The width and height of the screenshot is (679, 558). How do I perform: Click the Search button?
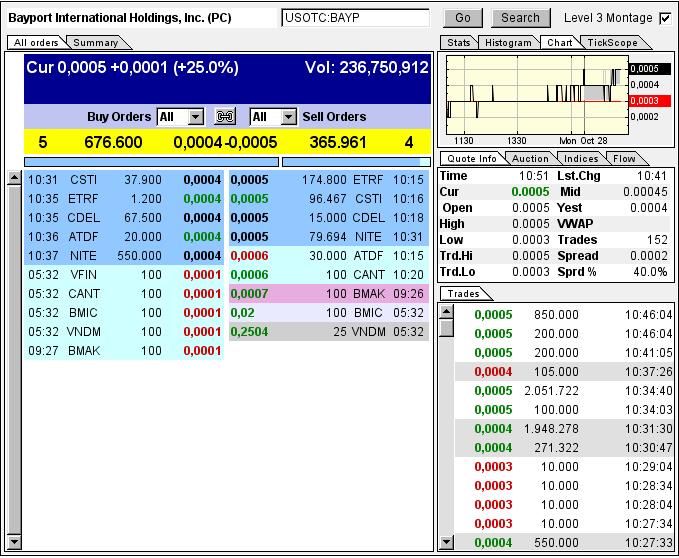[521, 18]
